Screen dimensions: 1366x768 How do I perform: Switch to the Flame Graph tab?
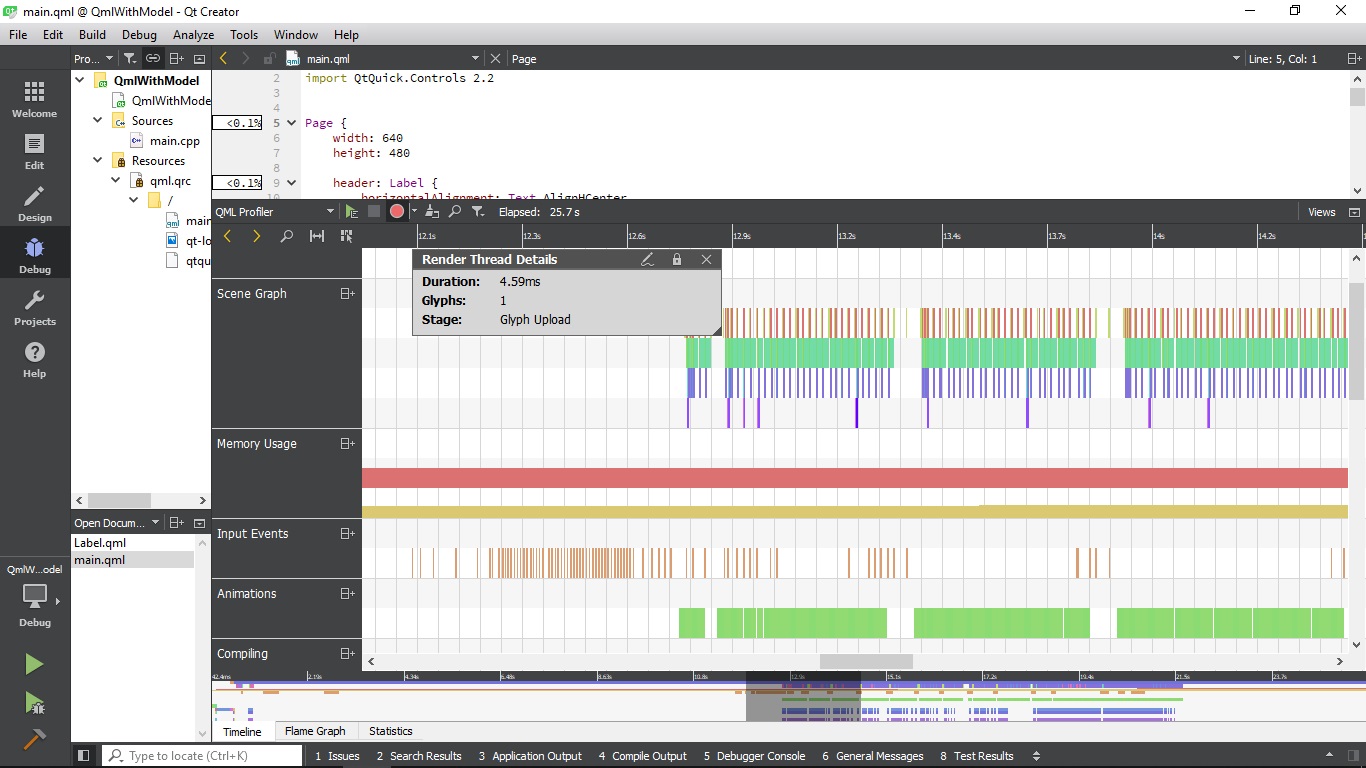click(x=315, y=731)
